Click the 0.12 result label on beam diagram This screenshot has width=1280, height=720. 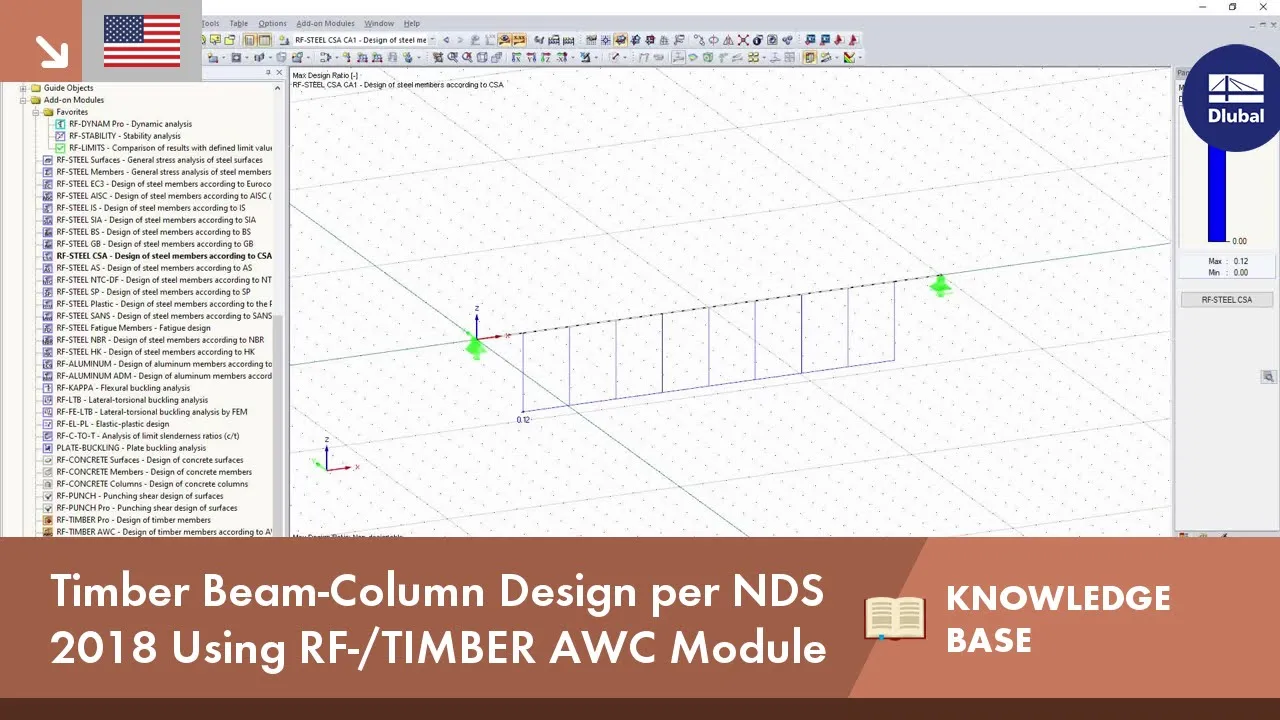pos(523,420)
